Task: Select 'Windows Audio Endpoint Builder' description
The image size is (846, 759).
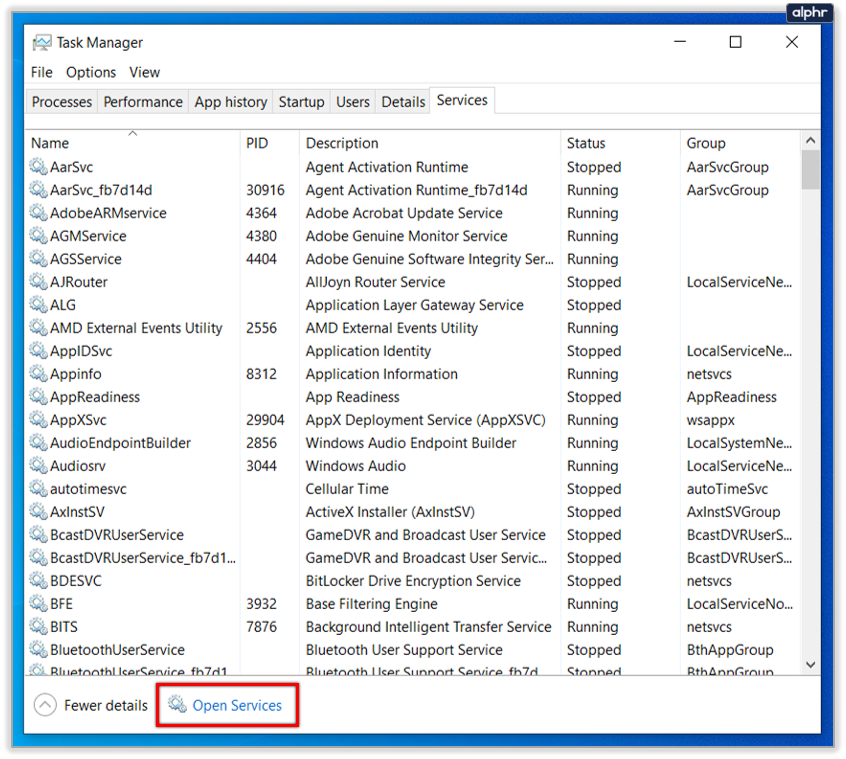Action: point(411,443)
